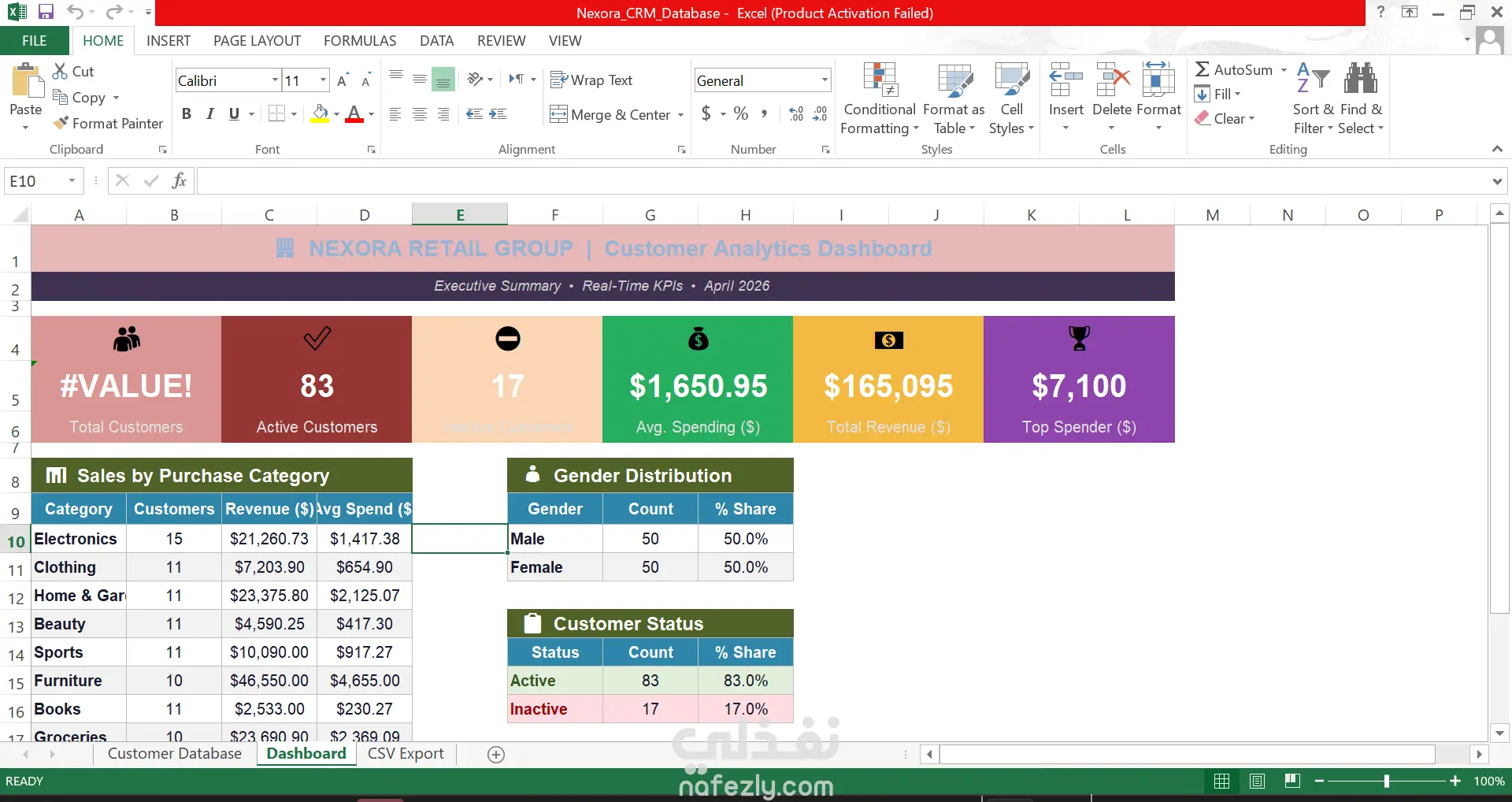Expand the Merge & Center dropdown arrow
1512x802 pixels.
click(x=680, y=115)
